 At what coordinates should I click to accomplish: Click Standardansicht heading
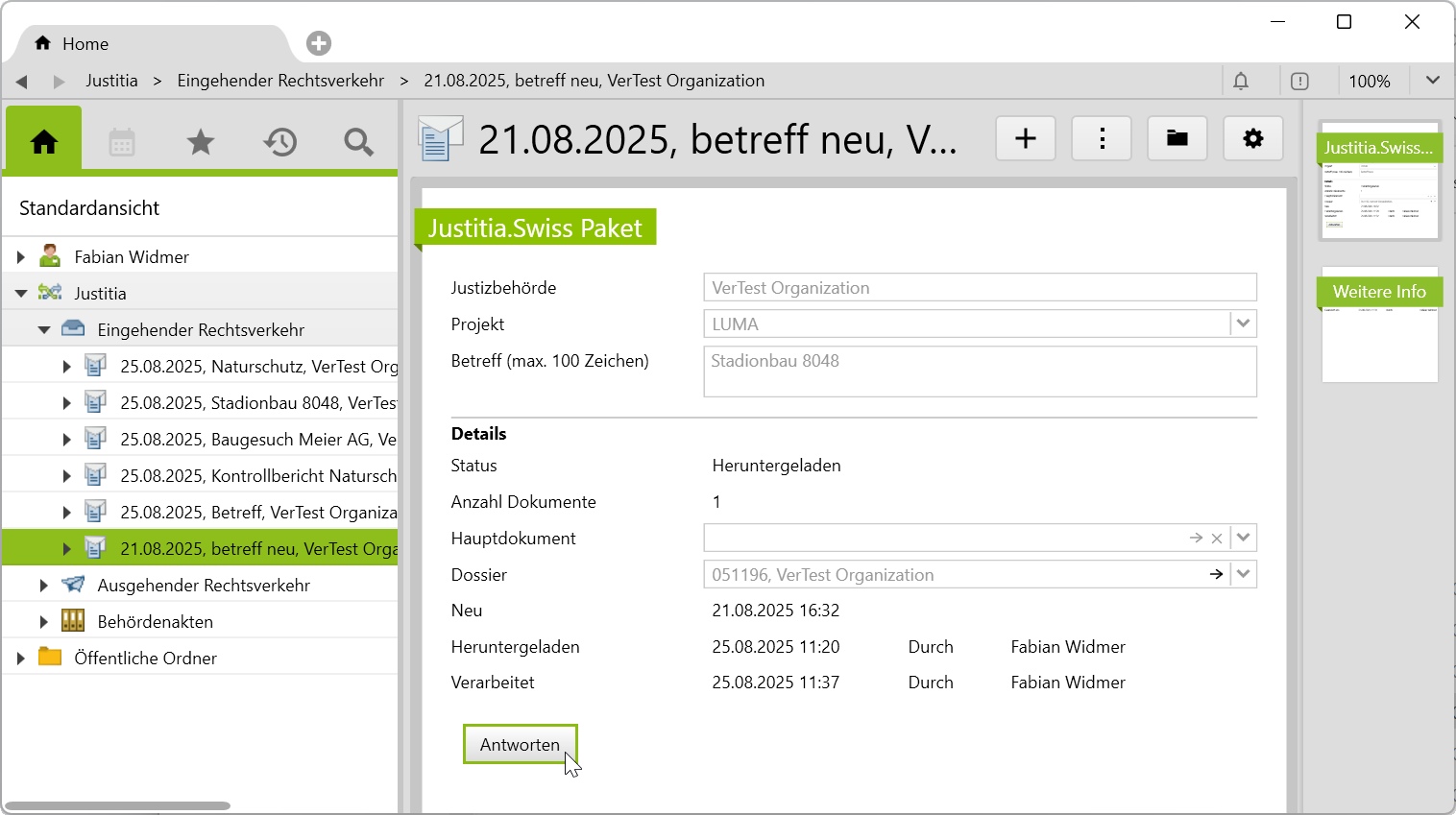[x=89, y=208]
